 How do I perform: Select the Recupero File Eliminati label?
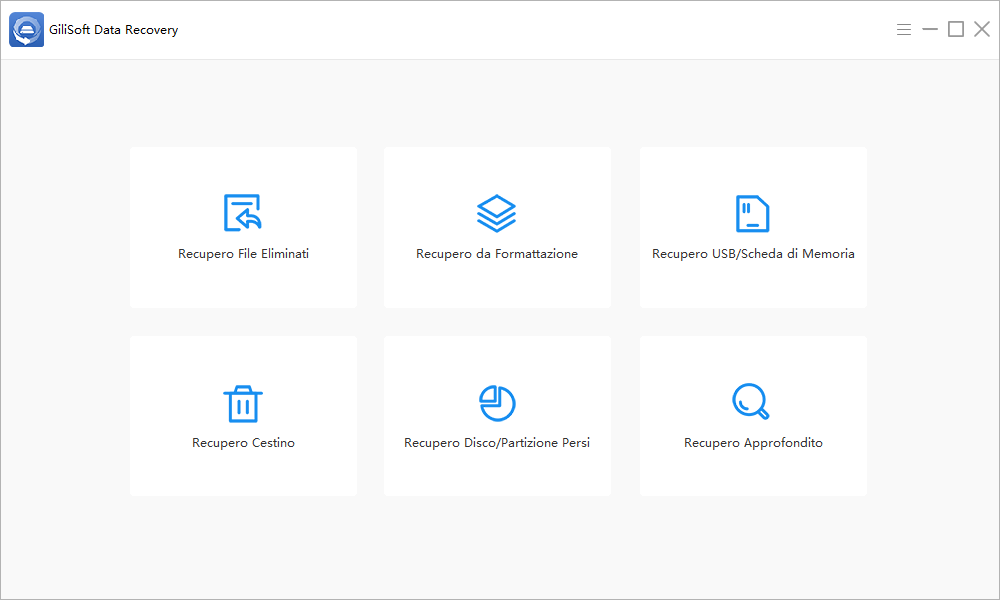click(x=243, y=254)
